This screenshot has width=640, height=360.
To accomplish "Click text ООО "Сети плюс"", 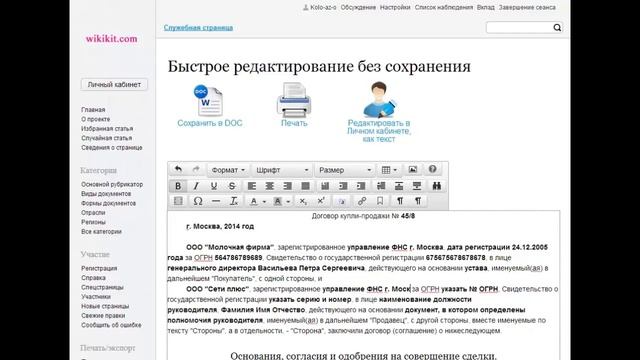I will [x=218, y=289].
